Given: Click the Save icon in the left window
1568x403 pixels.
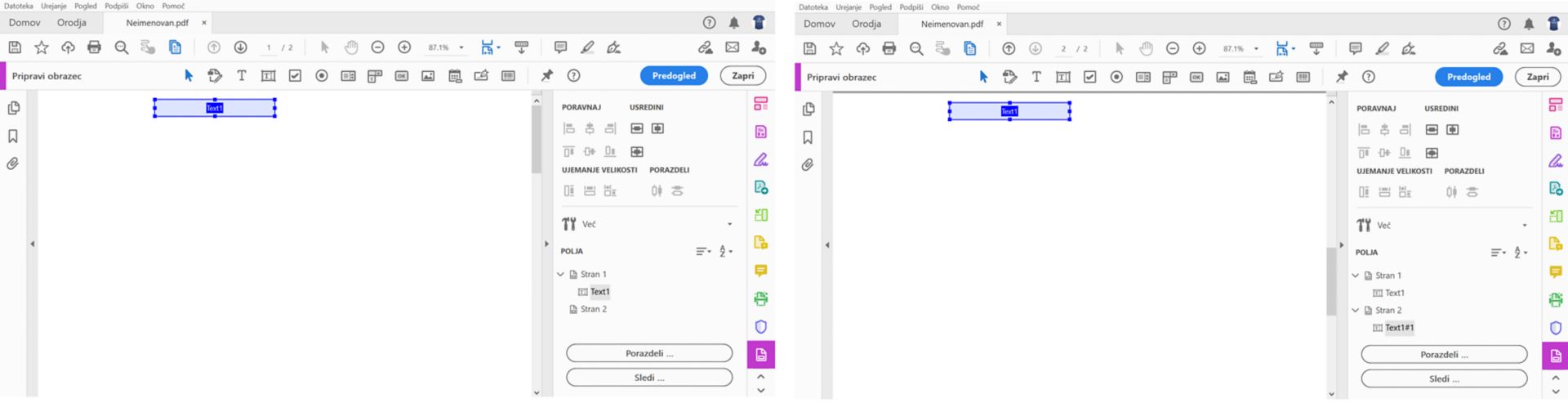Looking at the screenshot, I should coord(15,47).
